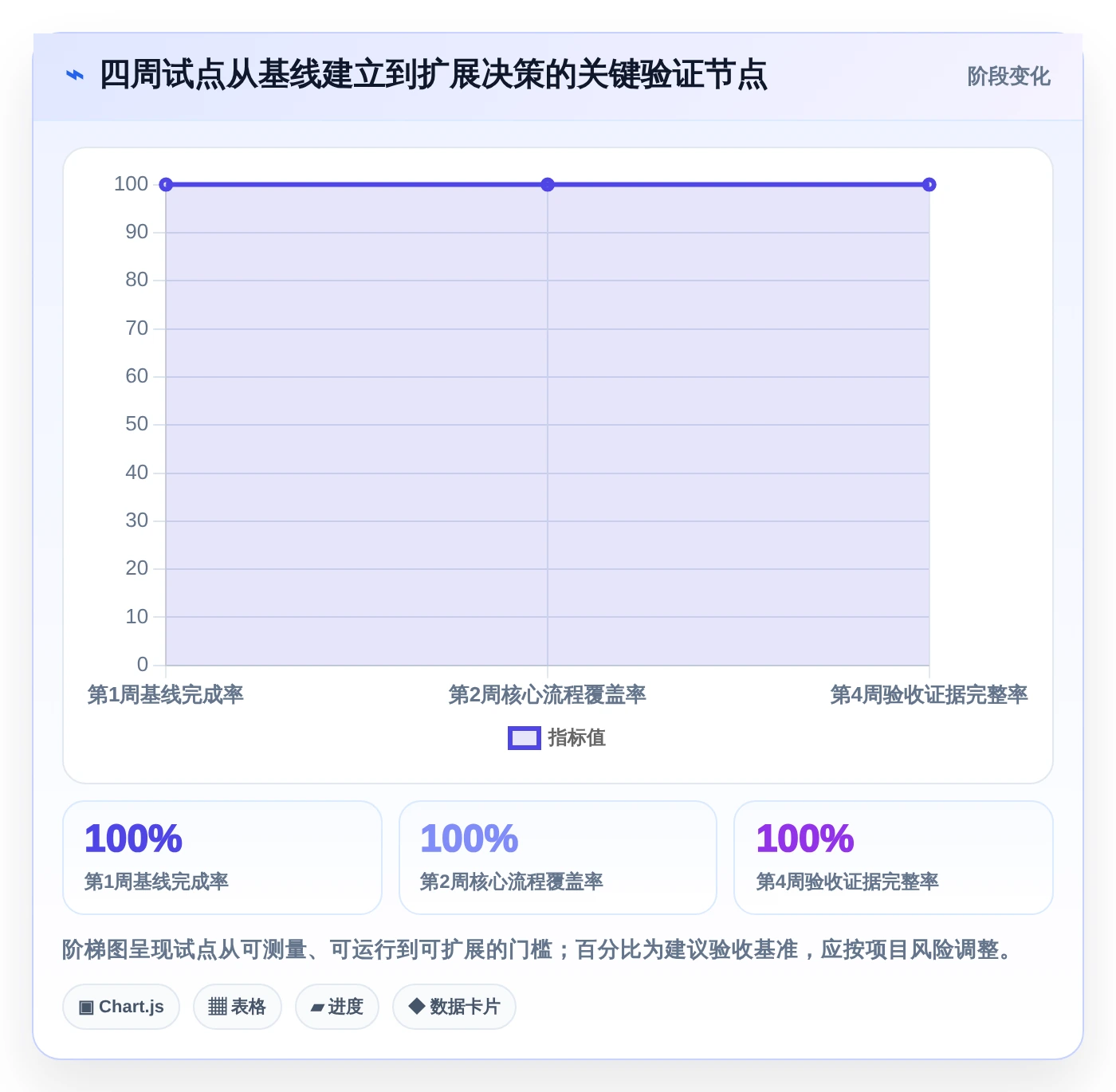Click the x-axis label 第2周核心流程覆盖率

tap(548, 695)
